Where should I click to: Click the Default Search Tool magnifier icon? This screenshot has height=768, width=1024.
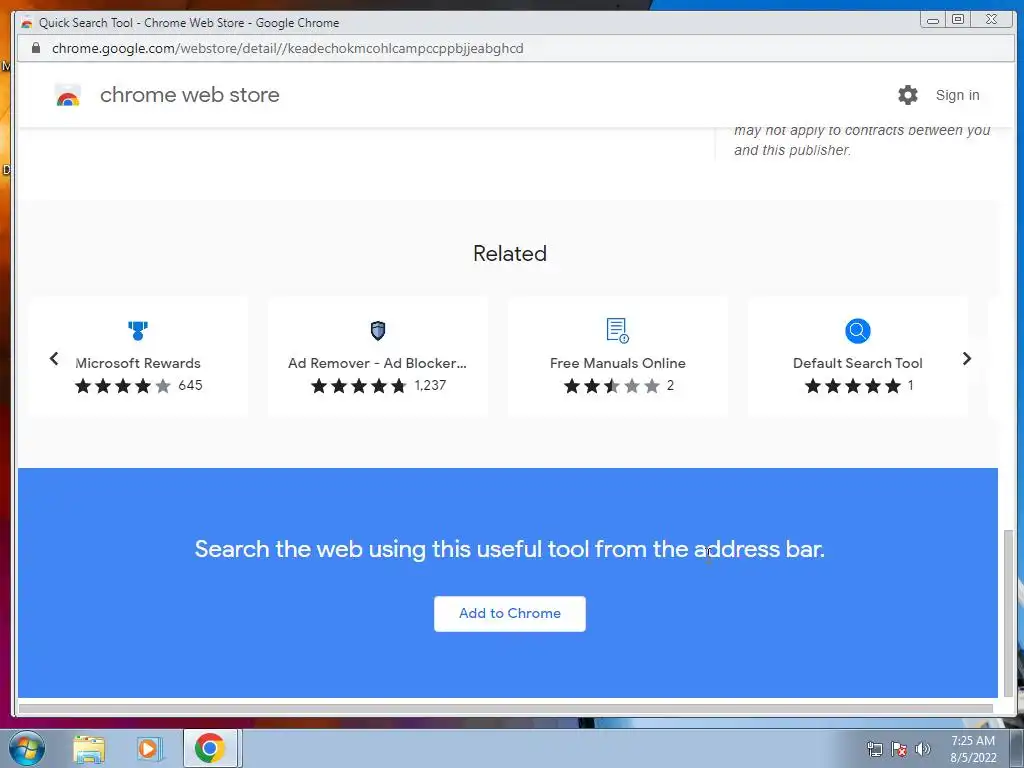pos(857,330)
